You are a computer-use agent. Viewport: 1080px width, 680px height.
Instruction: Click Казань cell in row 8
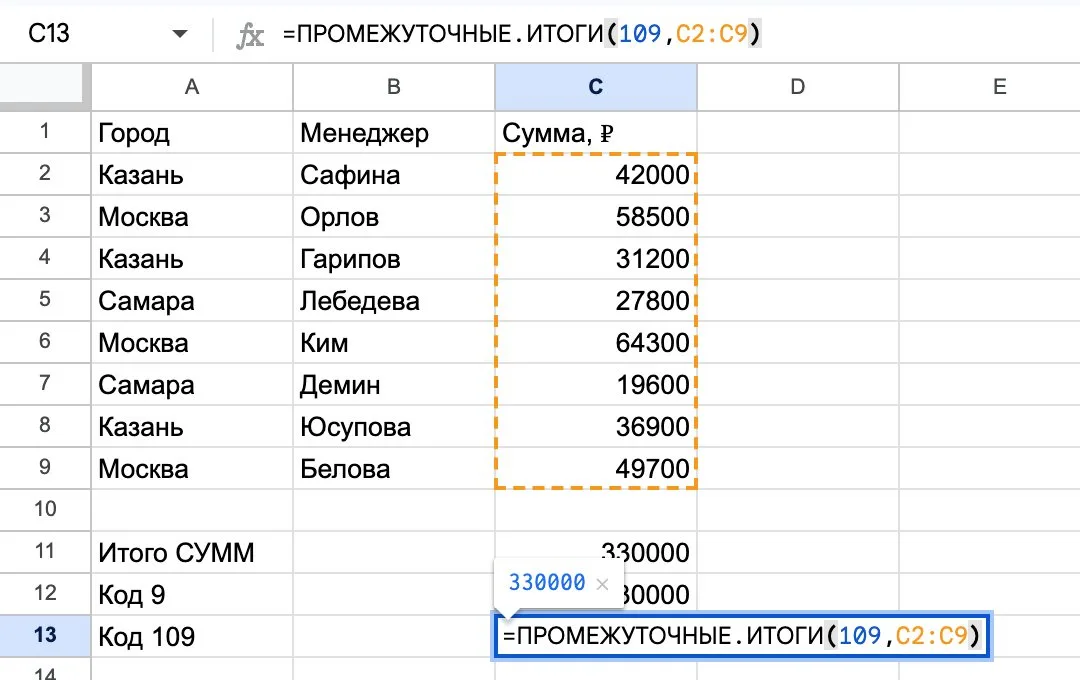pyautogui.click(x=192, y=426)
